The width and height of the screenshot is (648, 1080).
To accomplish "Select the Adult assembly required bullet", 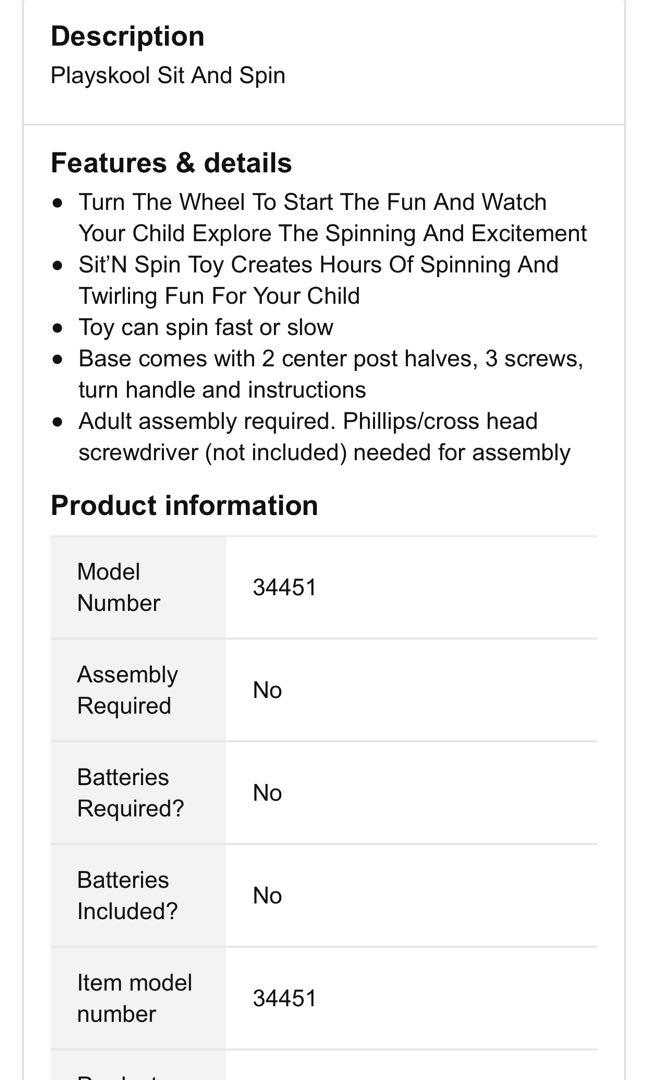I will (x=324, y=436).
